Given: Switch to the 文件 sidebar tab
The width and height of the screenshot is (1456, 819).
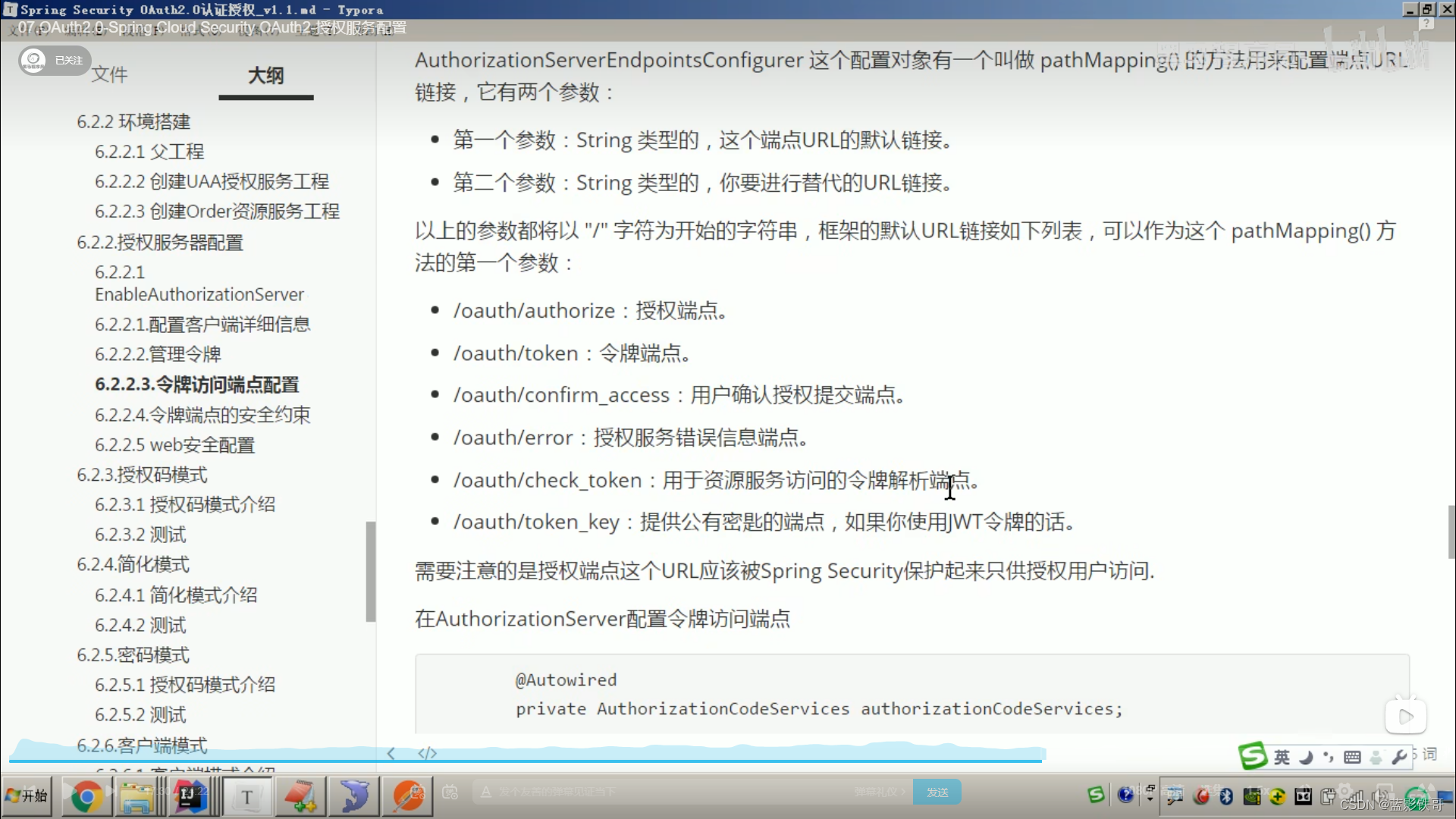Looking at the screenshot, I should (x=110, y=75).
